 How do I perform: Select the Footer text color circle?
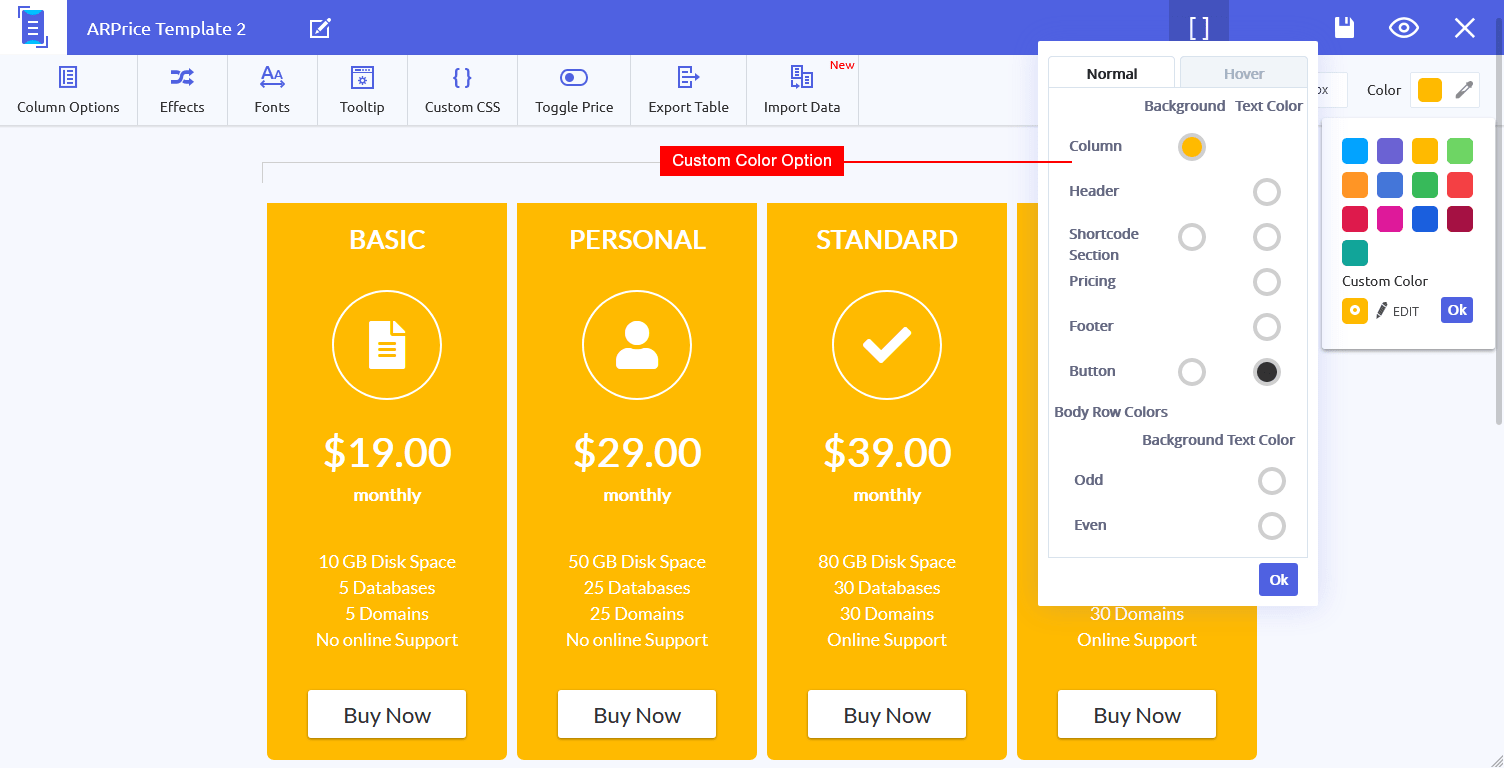(1267, 327)
